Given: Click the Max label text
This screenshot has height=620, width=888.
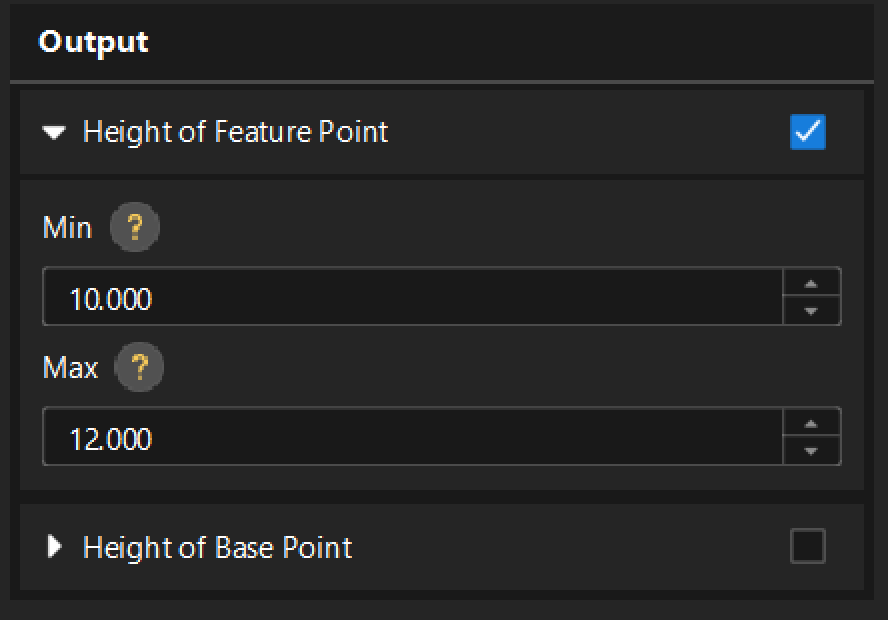Looking at the screenshot, I should click(x=70, y=368).
